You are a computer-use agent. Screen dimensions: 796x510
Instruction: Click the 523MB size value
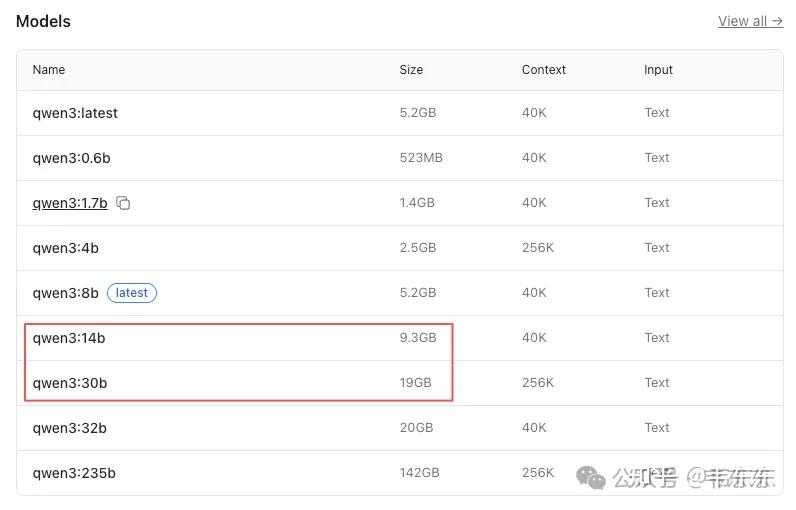421,158
